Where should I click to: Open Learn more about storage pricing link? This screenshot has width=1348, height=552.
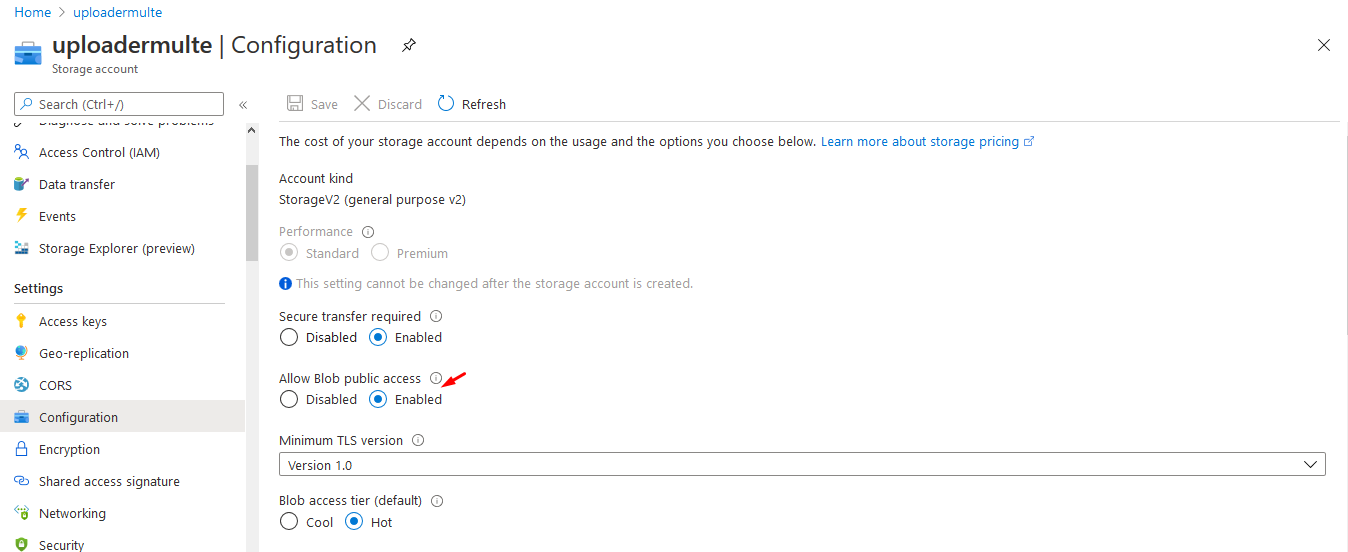pyautogui.click(x=927, y=142)
